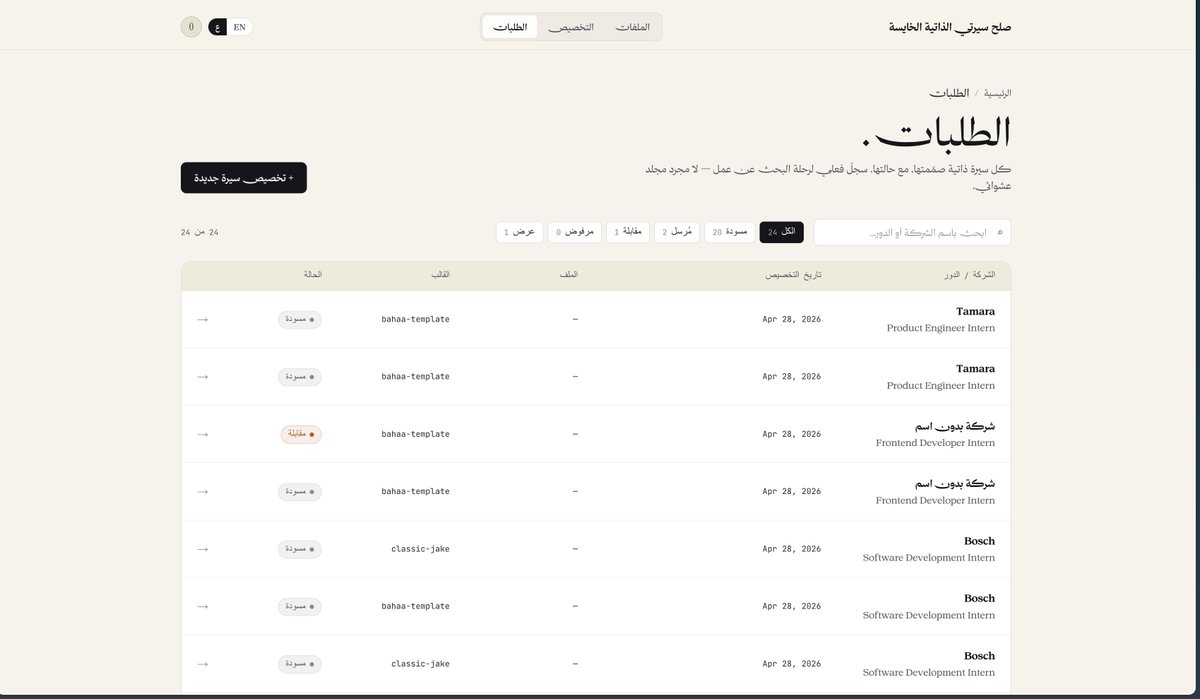The width and height of the screenshot is (1200, 699).
Task: Filter applications by مقابلة 1
Action: pyautogui.click(x=628, y=232)
